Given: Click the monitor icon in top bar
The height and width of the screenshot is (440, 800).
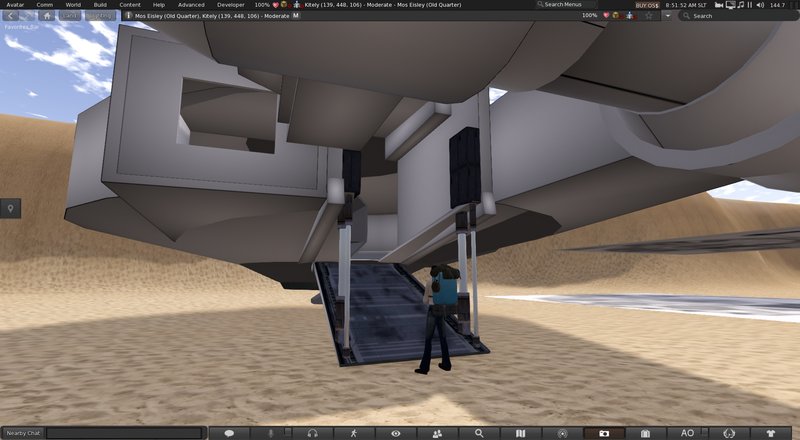Looking at the screenshot, I should 730,5.
